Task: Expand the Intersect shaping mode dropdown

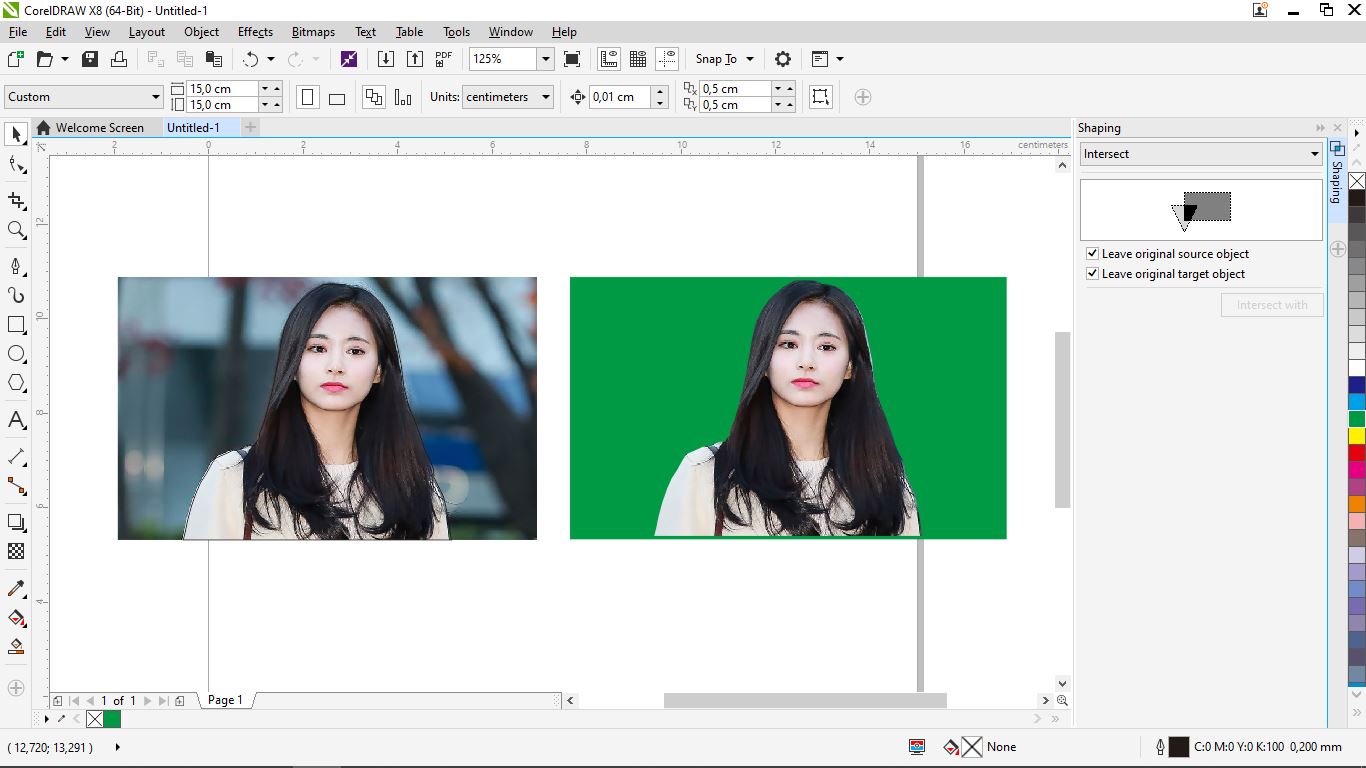Action: [x=1314, y=154]
